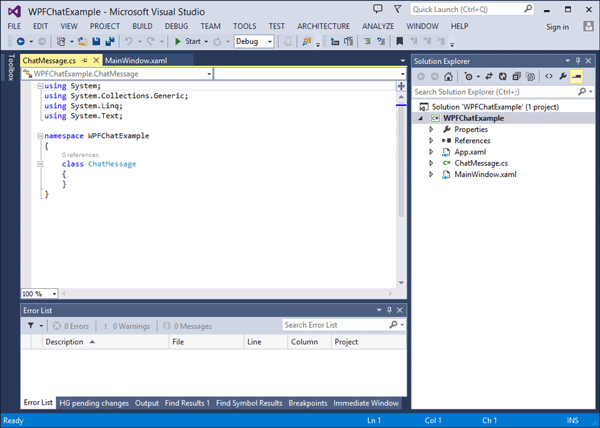Expand the References node in Solution Explorer
Image resolution: width=600 pixels, height=428 pixels.
431,141
